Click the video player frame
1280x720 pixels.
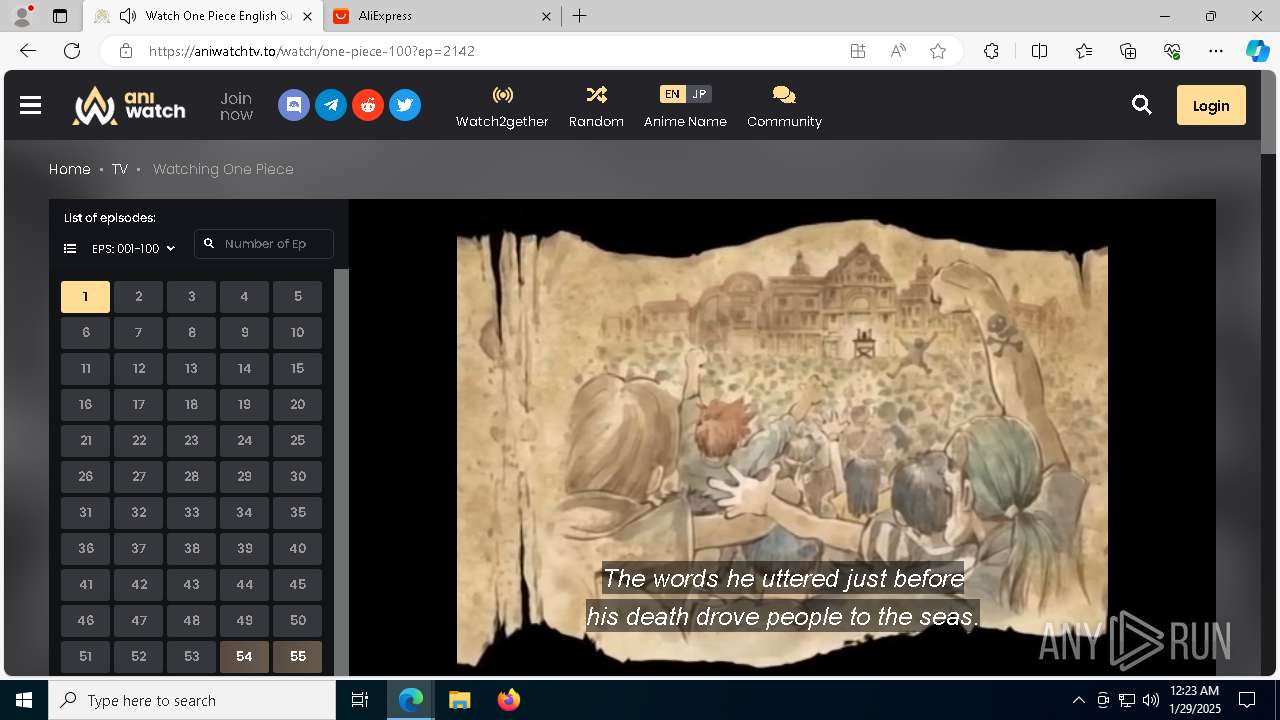[x=782, y=437]
